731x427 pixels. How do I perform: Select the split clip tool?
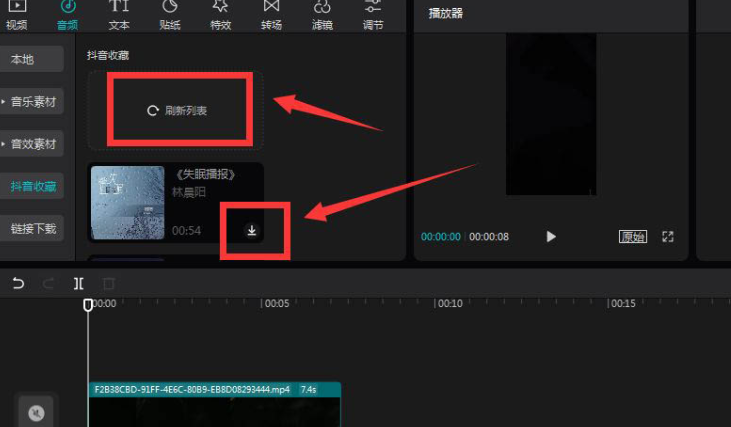[x=79, y=283]
